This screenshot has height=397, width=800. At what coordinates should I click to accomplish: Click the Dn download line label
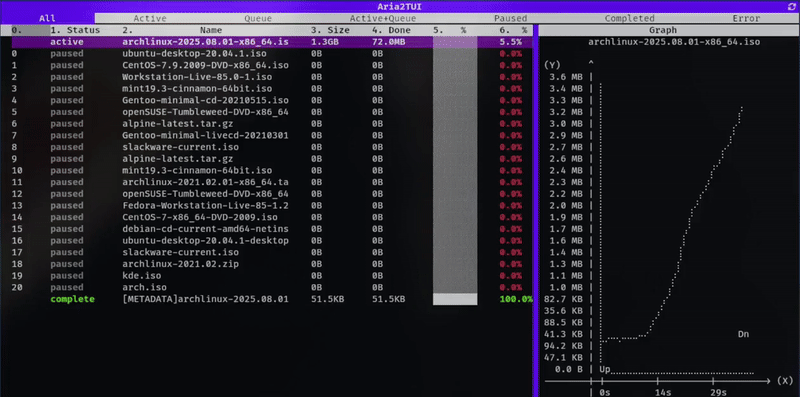tap(743, 334)
